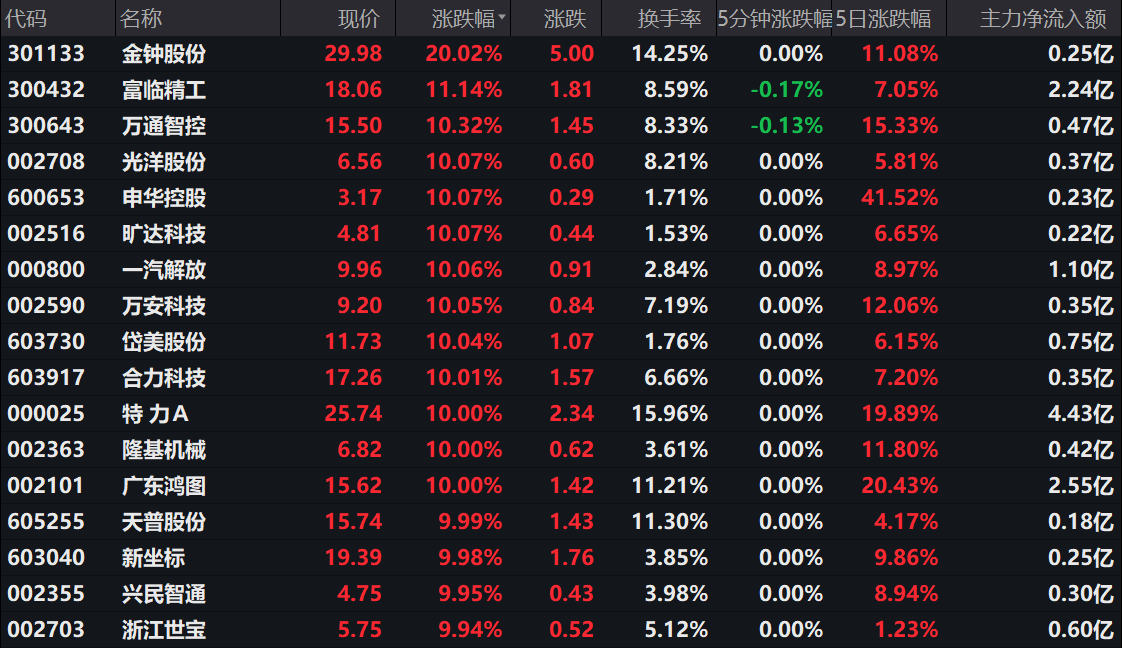Select stock code 301133
Viewport: 1122px width, 648px height.
(46, 54)
